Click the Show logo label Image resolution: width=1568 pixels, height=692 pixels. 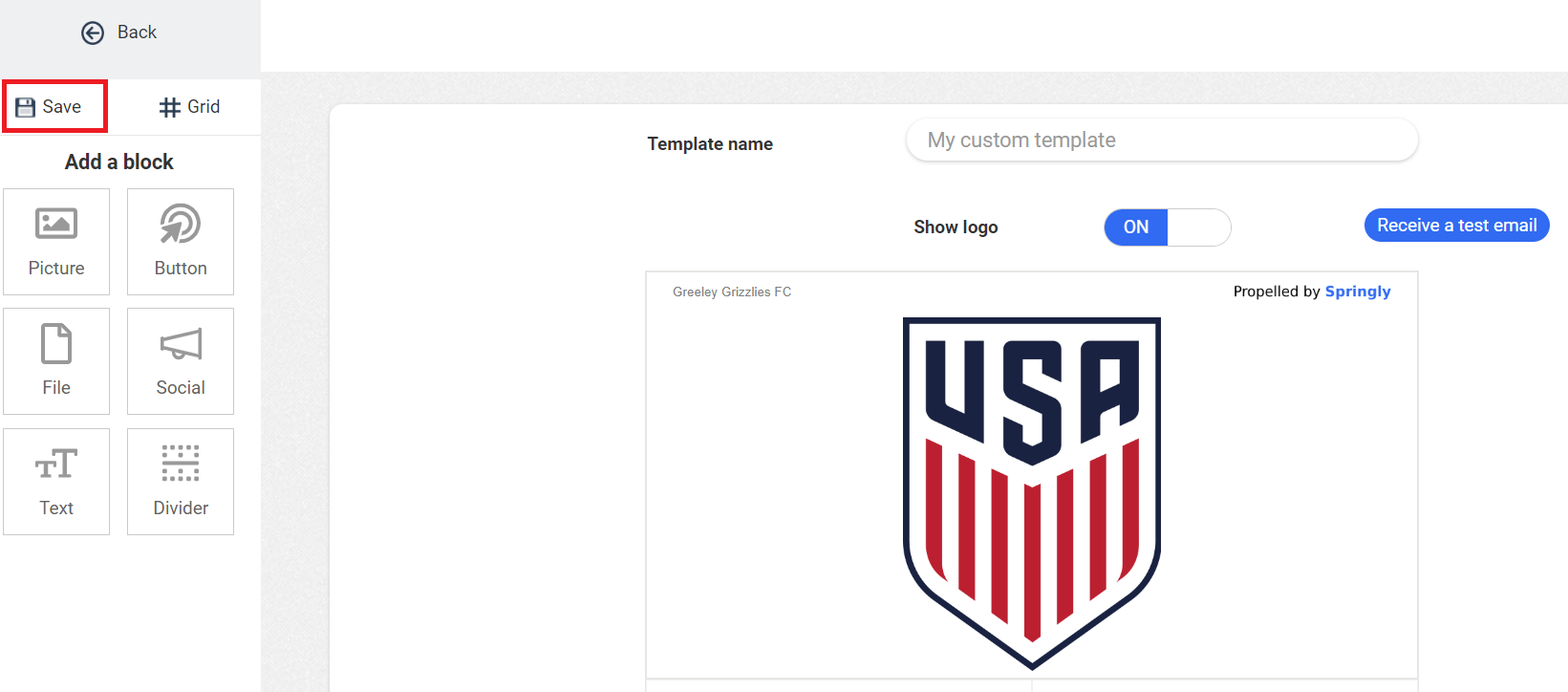click(956, 227)
